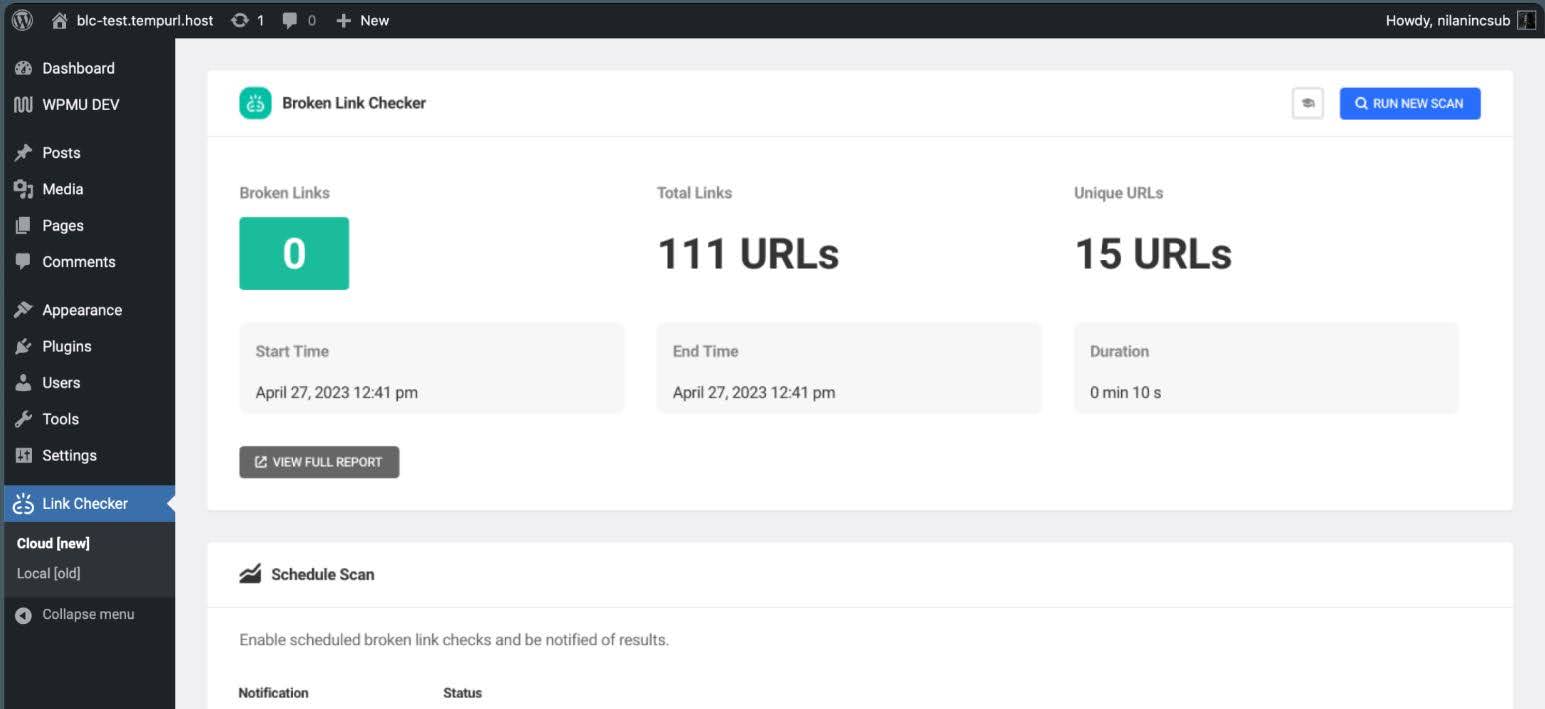Open WPMU DEV from its sidebar icon
The width and height of the screenshot is (1545, 709).
click(22, 104)
